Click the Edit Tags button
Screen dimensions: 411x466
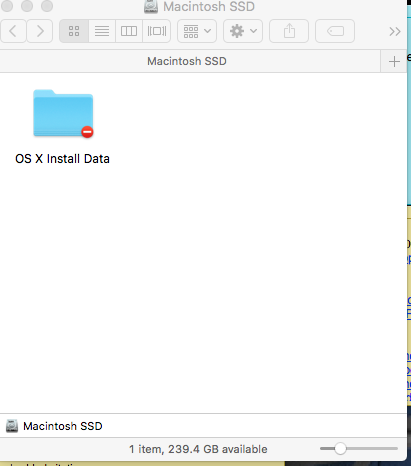335,31
